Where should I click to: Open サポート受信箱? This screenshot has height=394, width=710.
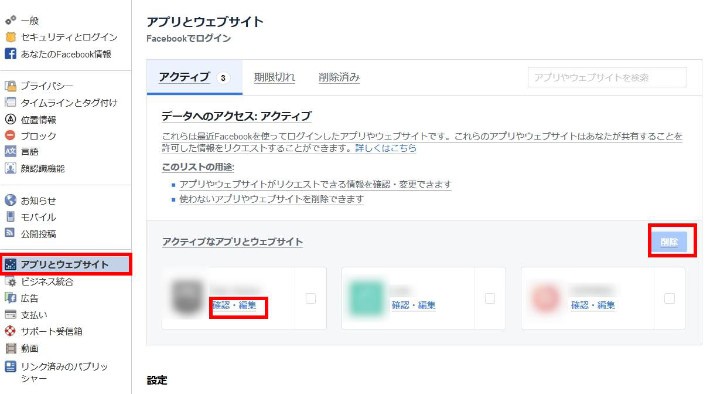(52, 331)
